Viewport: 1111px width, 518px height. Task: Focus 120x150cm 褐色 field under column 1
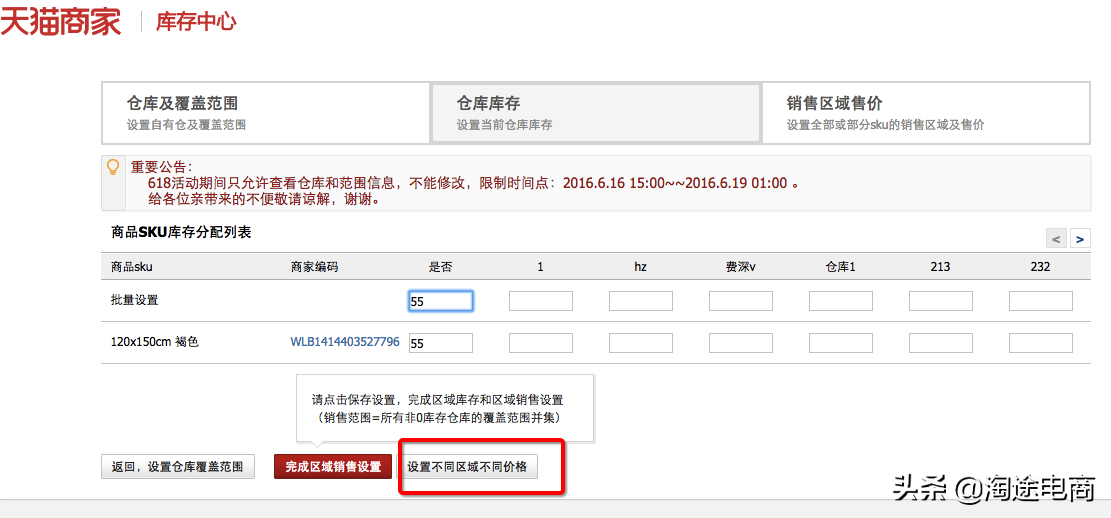coord(541,343)
